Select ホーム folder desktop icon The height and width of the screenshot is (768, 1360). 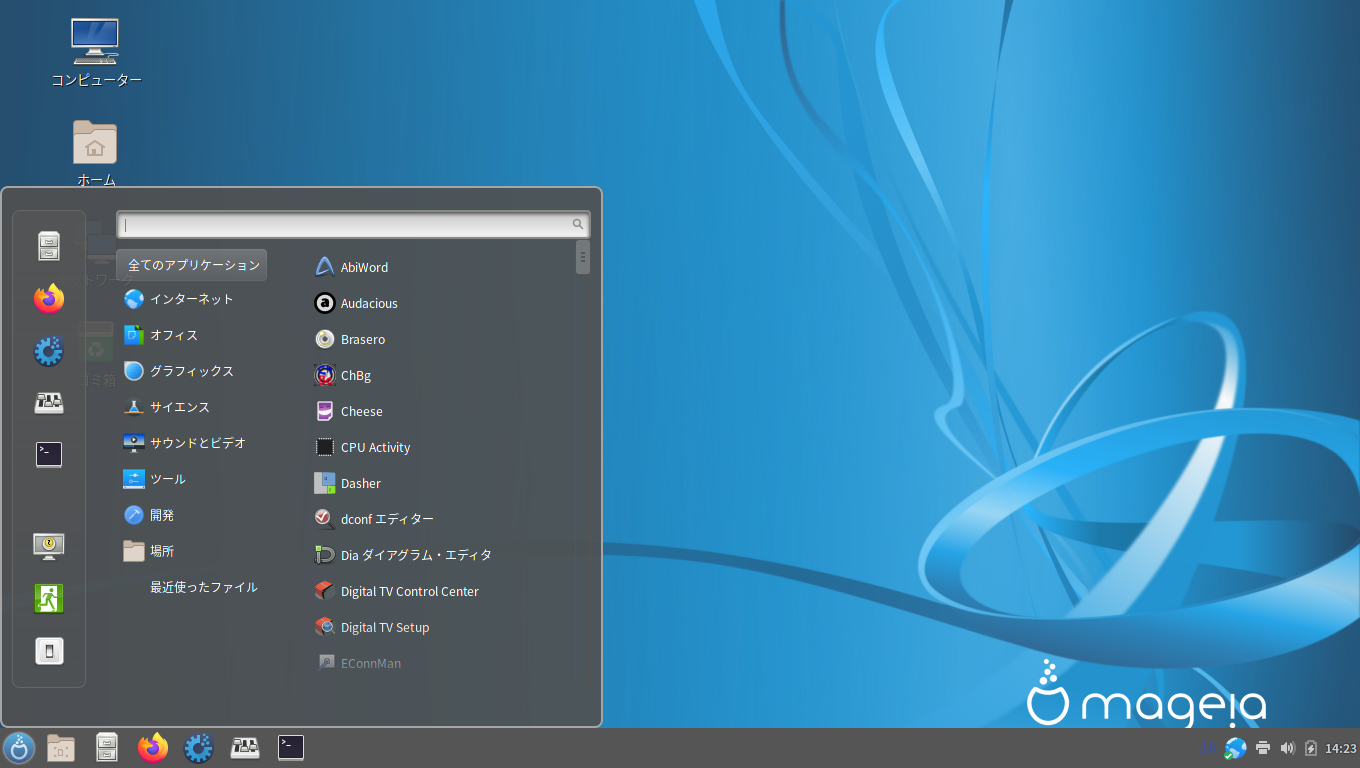pos(96,154)
